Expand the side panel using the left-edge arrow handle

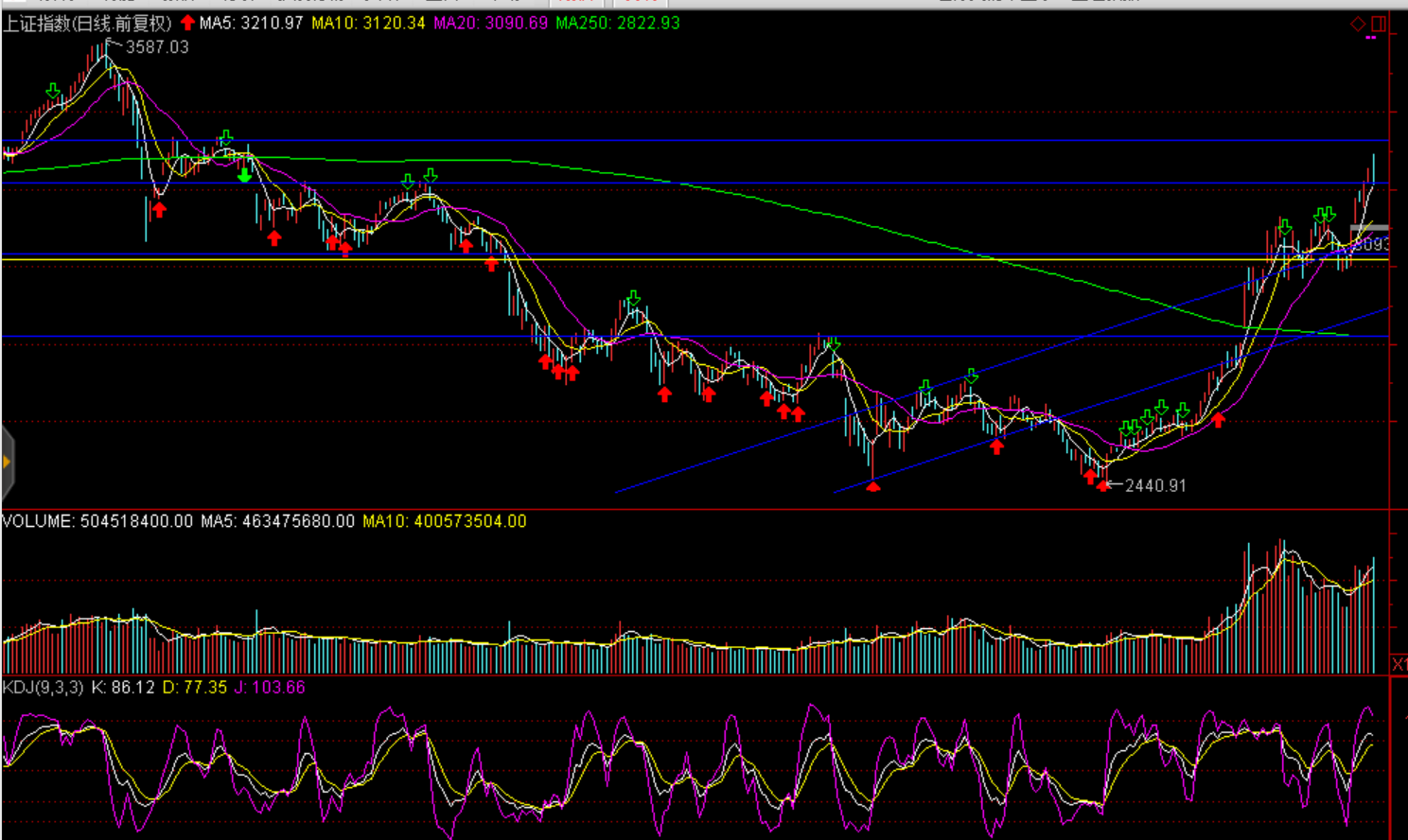click(x=7, y=462)
